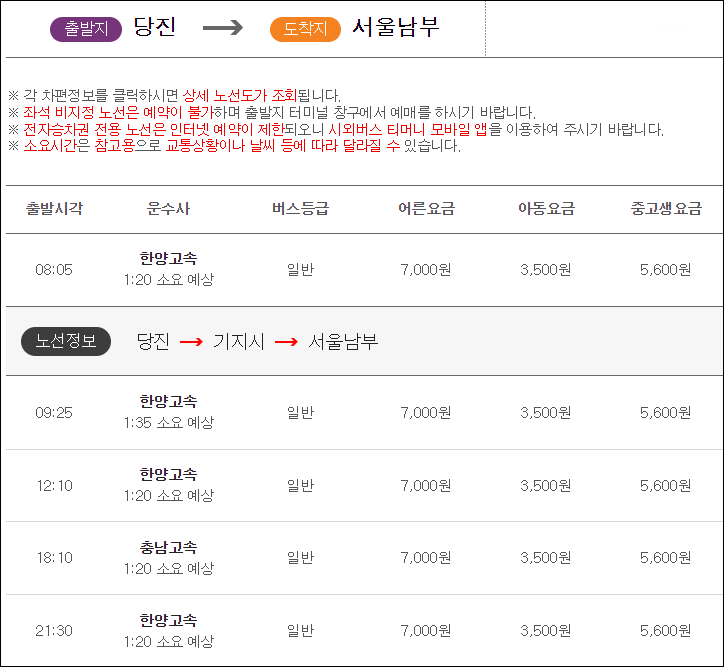Click 일반 bus grade in 08:05 row

pos(301,270)
